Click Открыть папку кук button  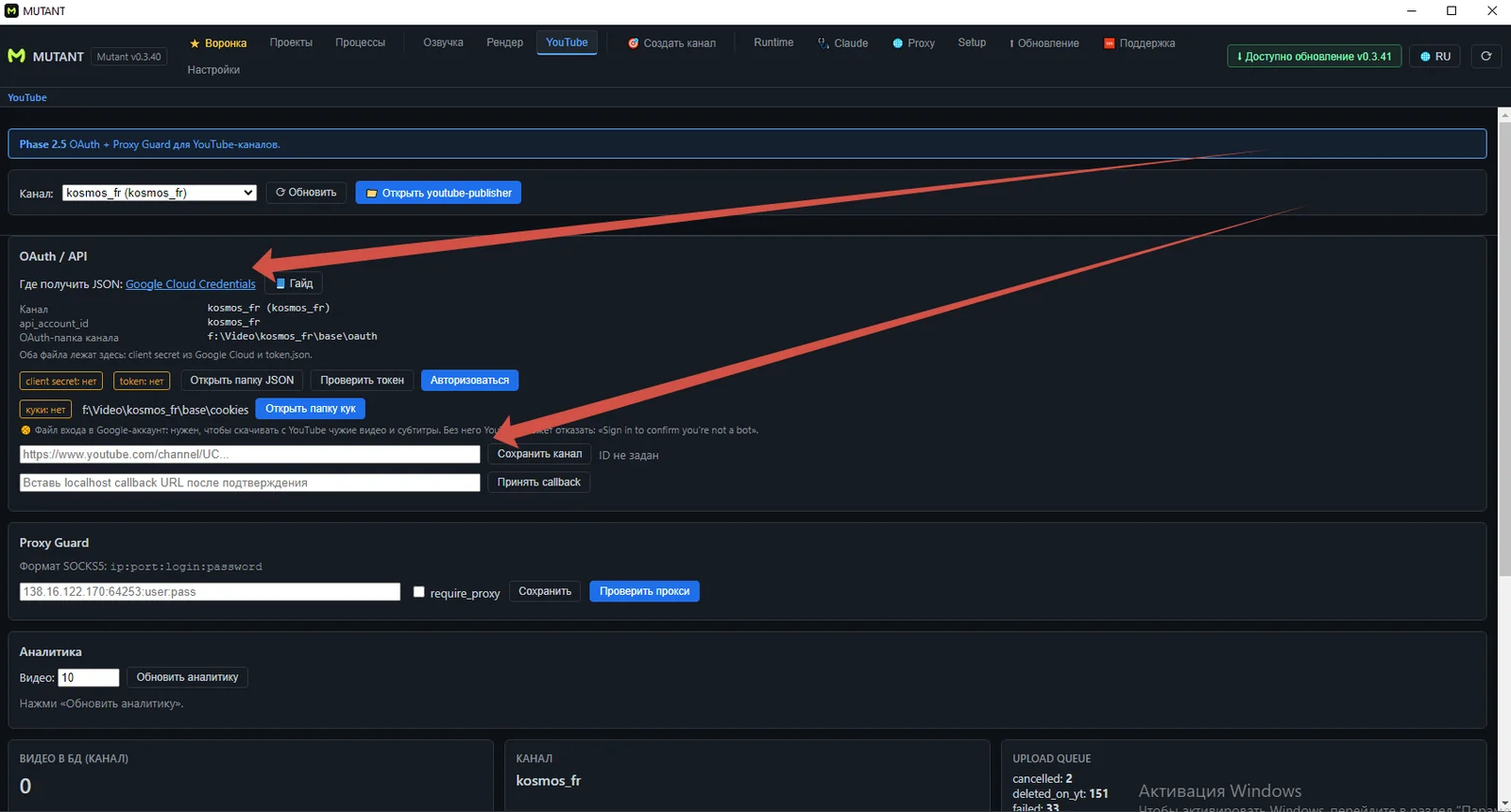[311, 409]
